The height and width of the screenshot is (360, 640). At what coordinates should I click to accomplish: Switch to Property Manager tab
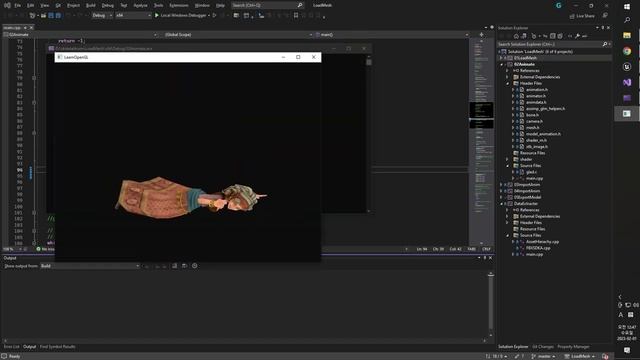573,347
